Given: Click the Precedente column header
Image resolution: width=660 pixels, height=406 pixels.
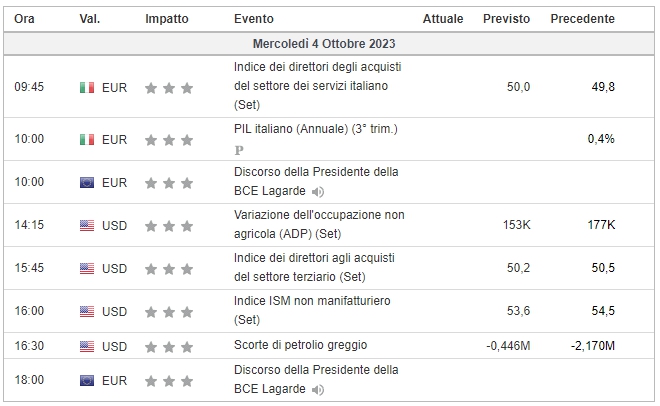Looking at the screenshot, I should tap(583, 19).
